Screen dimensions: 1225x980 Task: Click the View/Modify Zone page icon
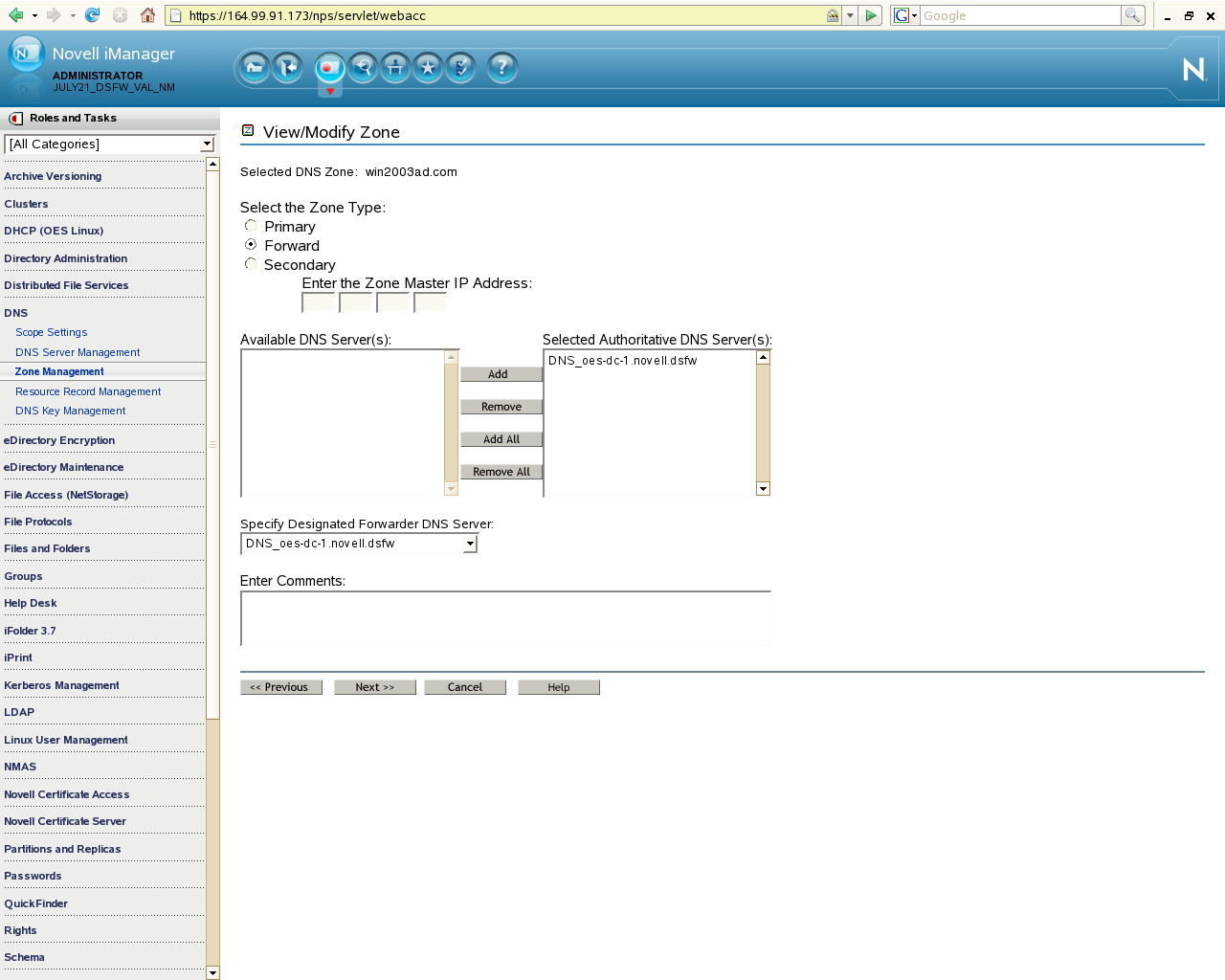[248, 130]
